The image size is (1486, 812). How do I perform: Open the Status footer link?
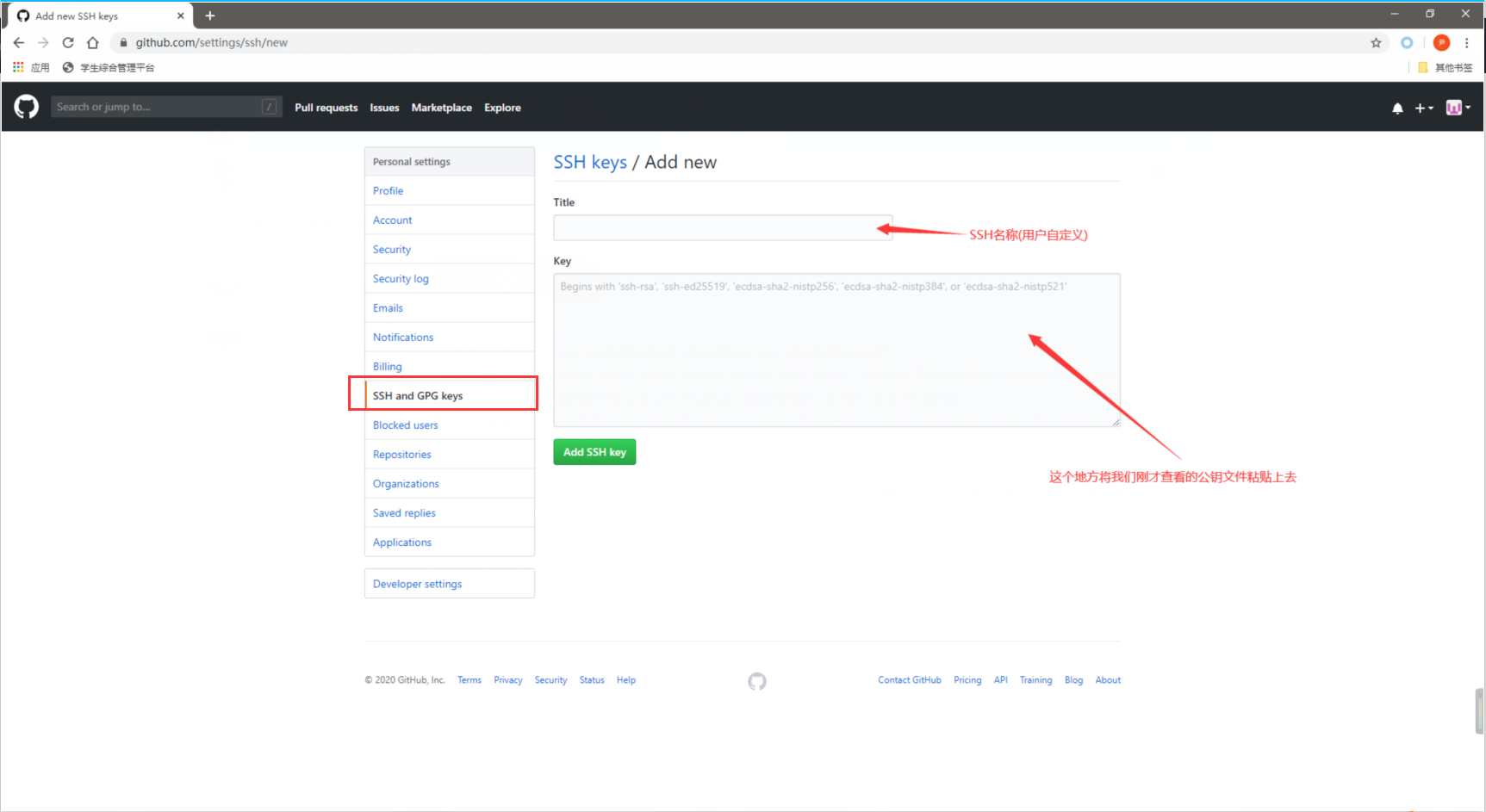592,680
